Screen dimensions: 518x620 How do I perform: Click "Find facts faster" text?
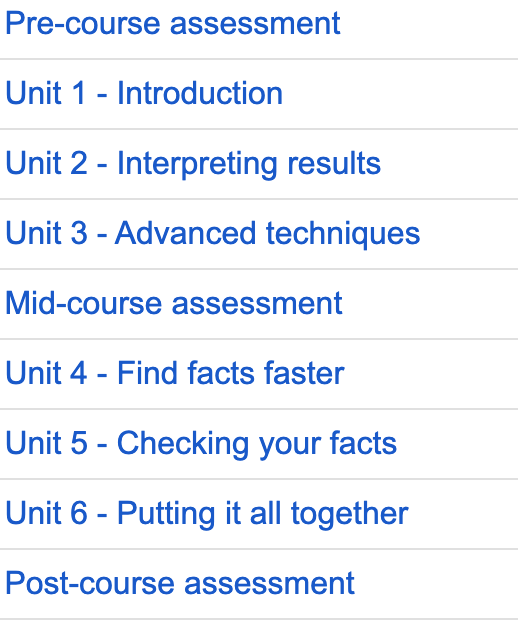pos(231,373)
